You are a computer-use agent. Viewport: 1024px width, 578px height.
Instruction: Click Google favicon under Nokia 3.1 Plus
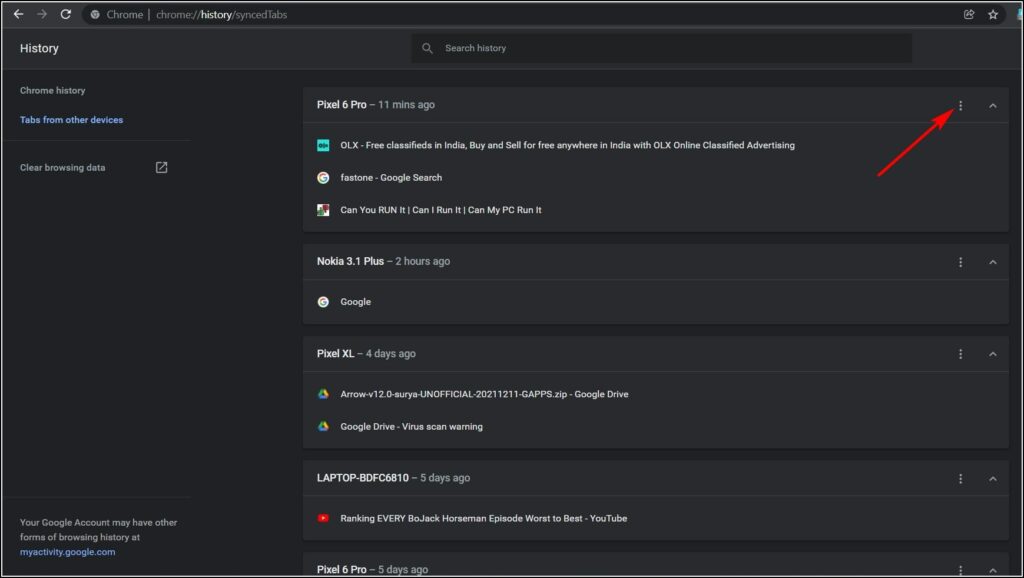point(323,302)
